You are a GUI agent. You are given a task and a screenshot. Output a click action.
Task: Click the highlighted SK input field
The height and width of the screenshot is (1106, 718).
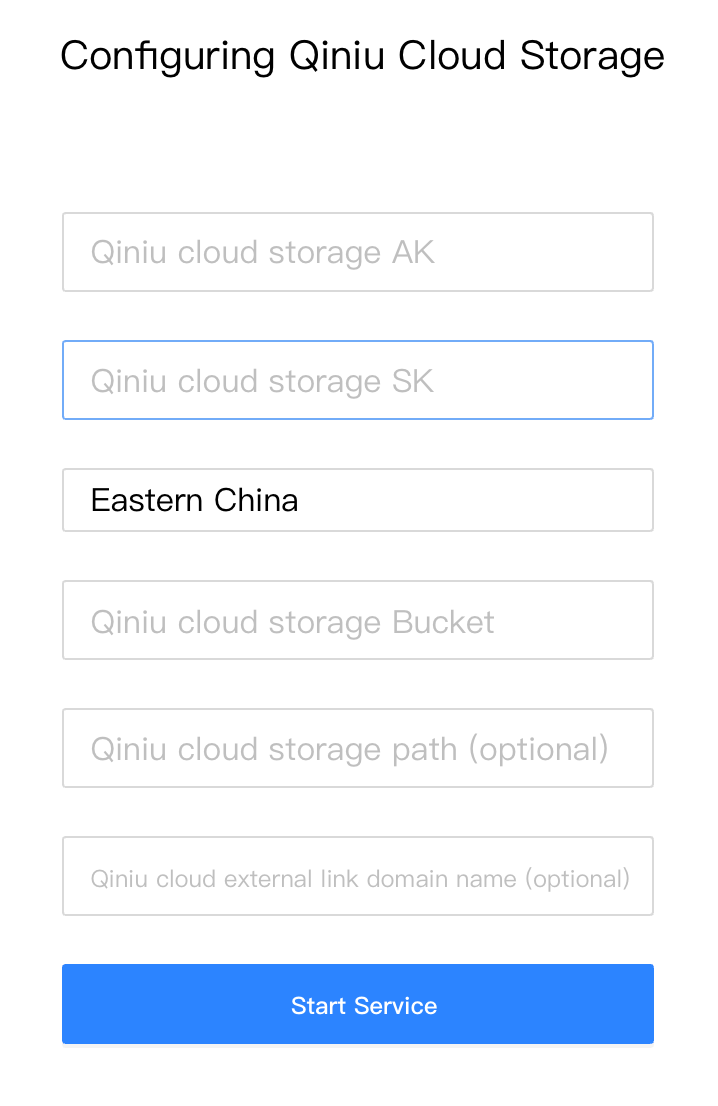pos(357,380)
